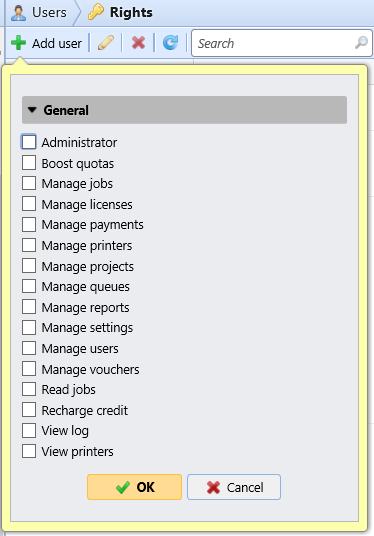Viewport: 374px width, 536px height.
Task: Enable the Manage users checkbox
Action: tap(29, 348)
